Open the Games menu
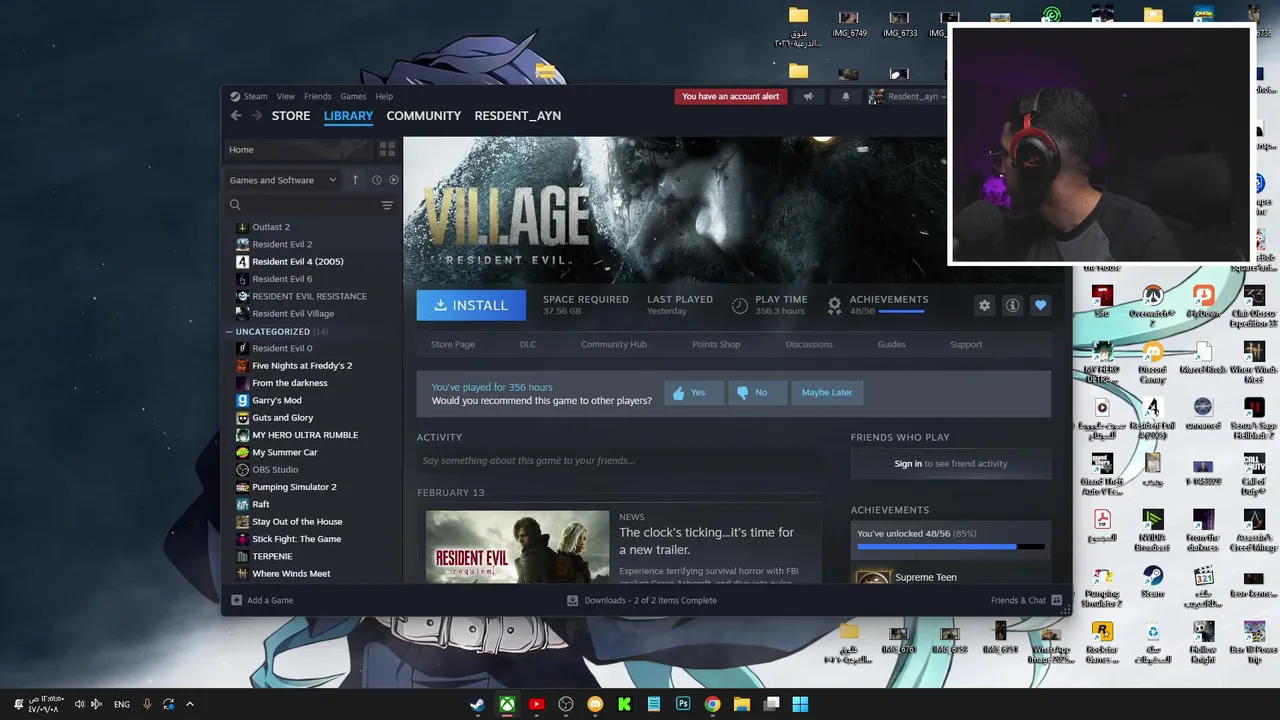 353,97
